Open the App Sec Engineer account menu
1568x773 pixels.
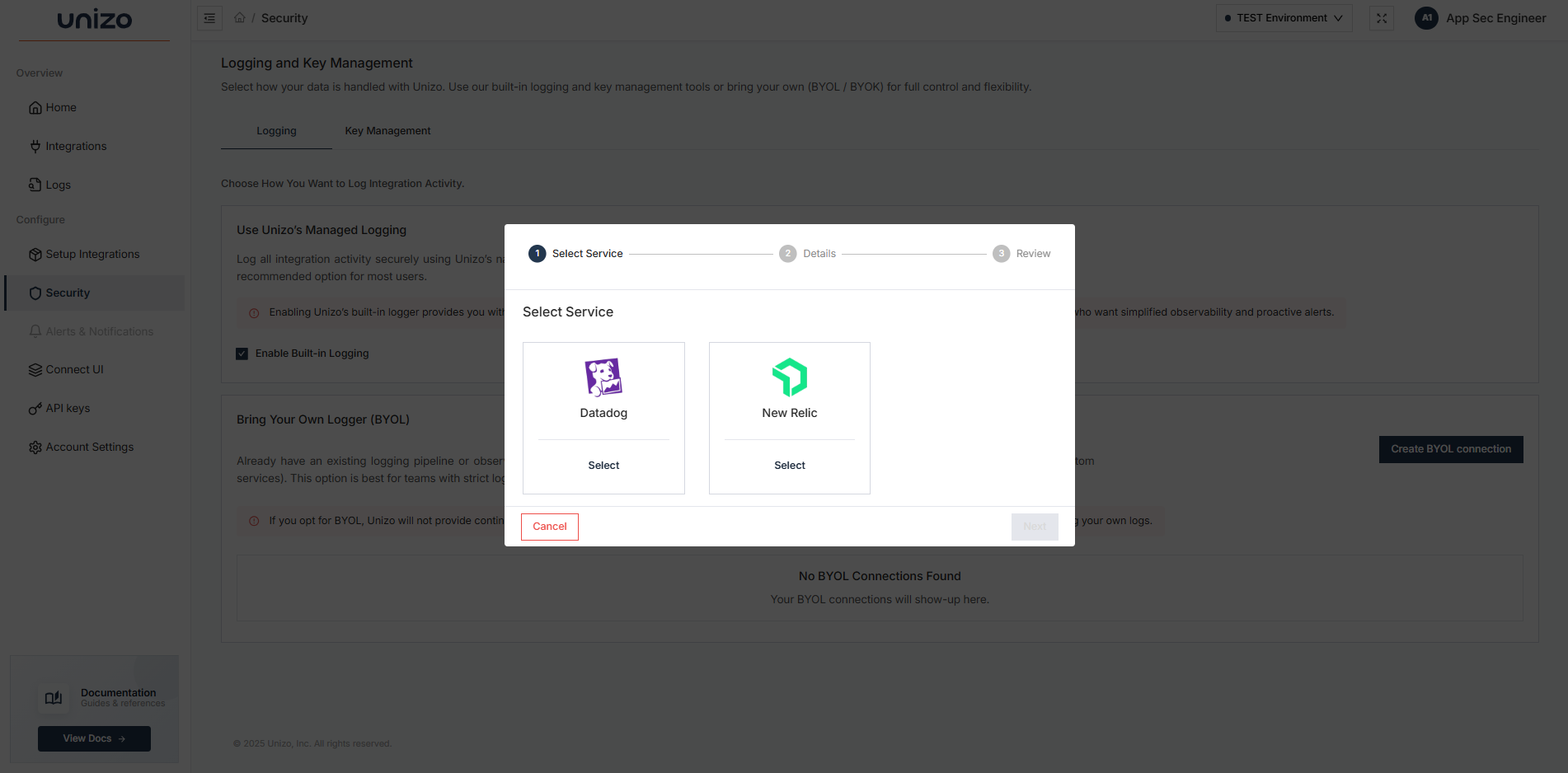(1480, 17)
